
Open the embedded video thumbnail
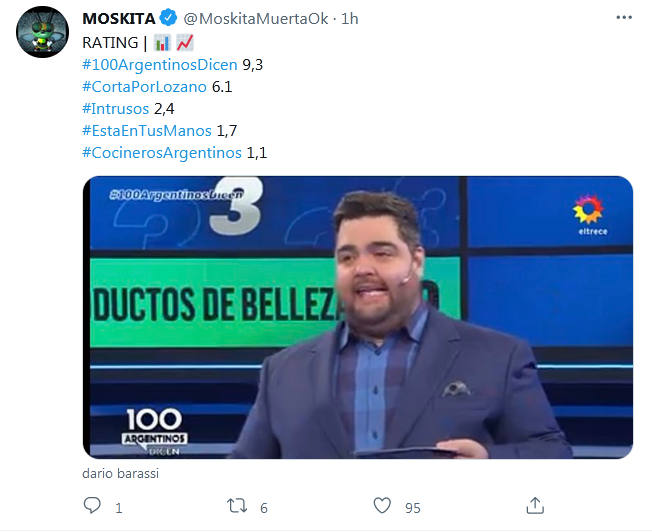click(x=358, y=317)
